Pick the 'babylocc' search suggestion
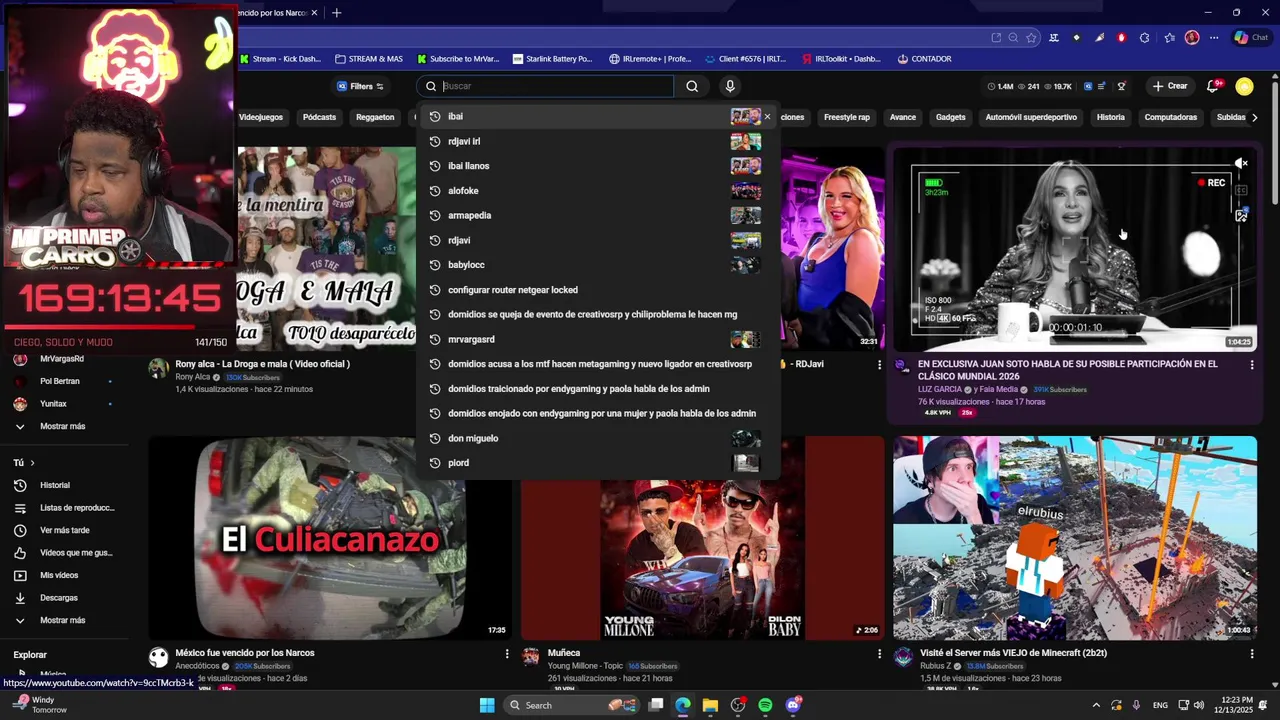Viewport: 1280px width, 720px height. [597, 265]
